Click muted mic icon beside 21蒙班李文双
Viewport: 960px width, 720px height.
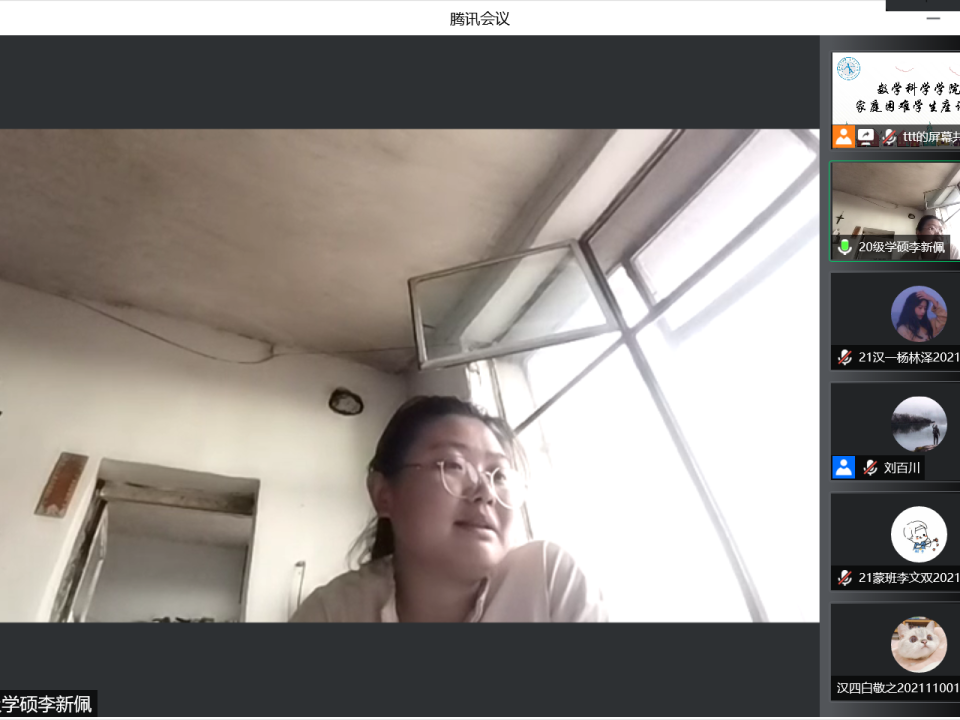click(845, 577)
